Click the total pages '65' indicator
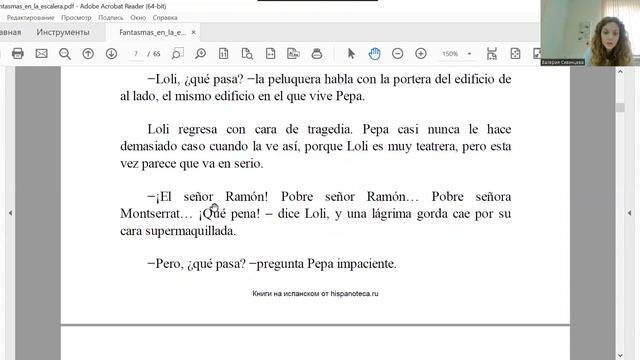The image size is (640, 360). click(x=157, y=54)
